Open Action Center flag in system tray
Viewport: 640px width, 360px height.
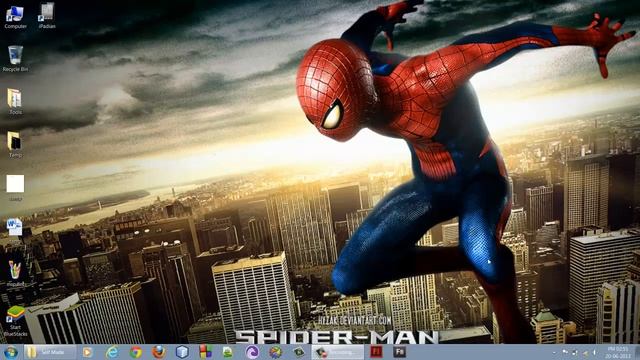[565, 352]
